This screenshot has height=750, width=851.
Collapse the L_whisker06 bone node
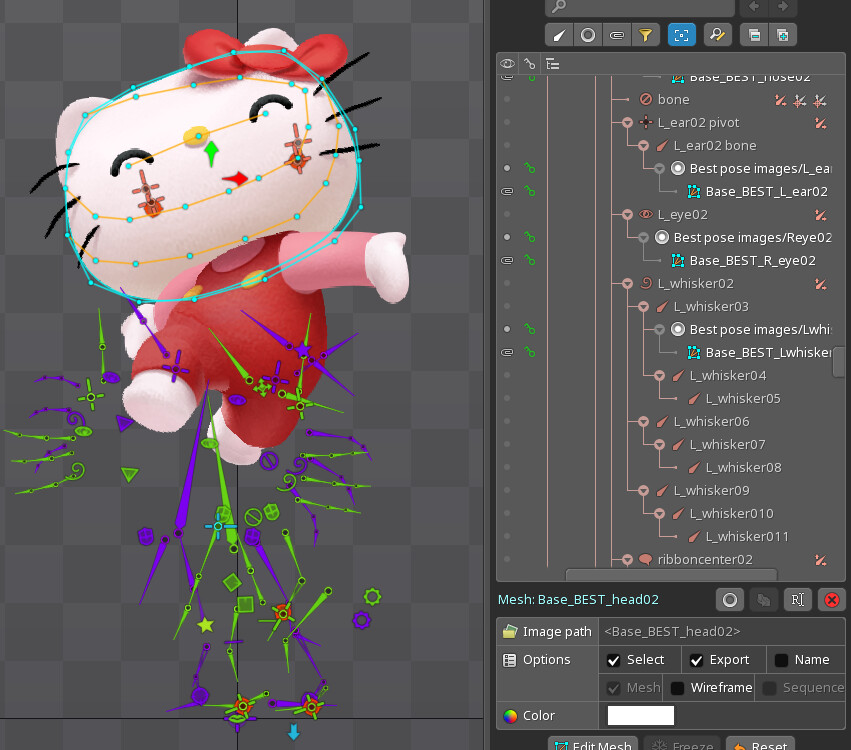click(x=644, y=422)
